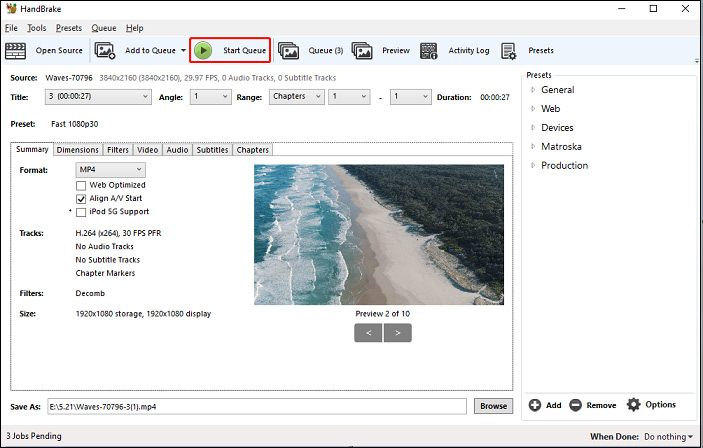Click the HandBrake app icon in title bar
Image resolution: width=703 pixels, height=448 pixels.
(11, 9)
